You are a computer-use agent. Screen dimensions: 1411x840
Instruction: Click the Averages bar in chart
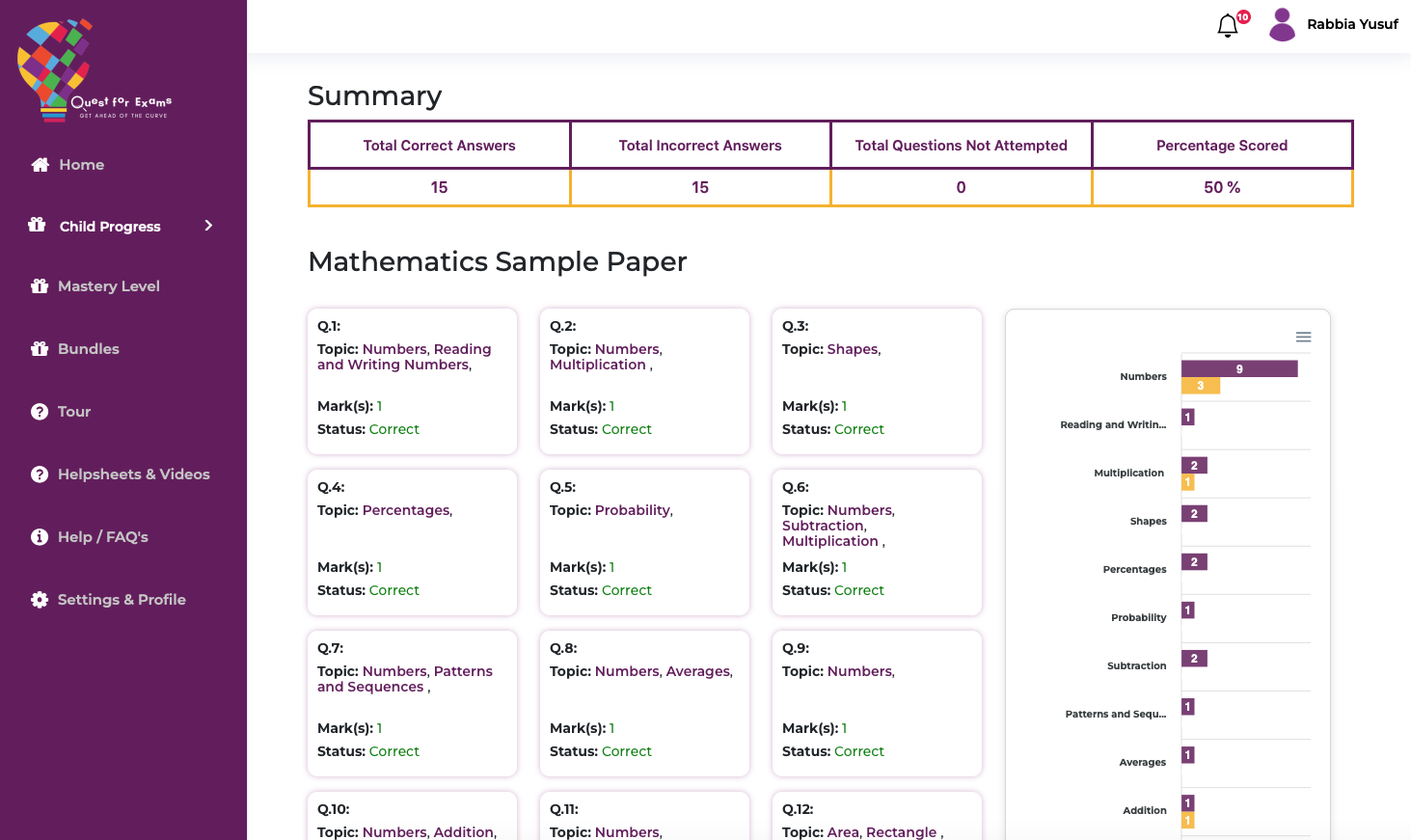[1188, 754]
